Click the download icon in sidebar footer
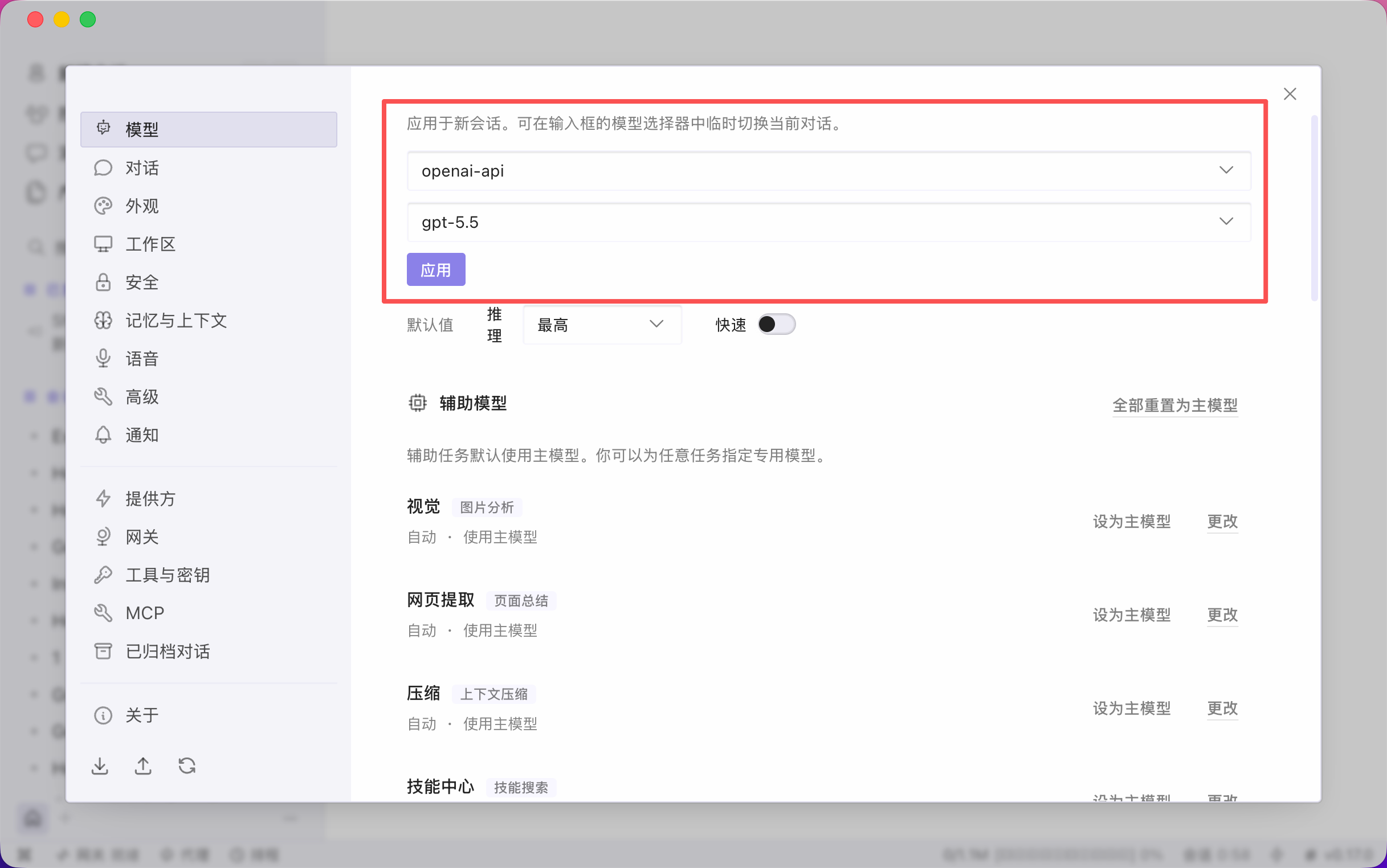 pos(100,766)
